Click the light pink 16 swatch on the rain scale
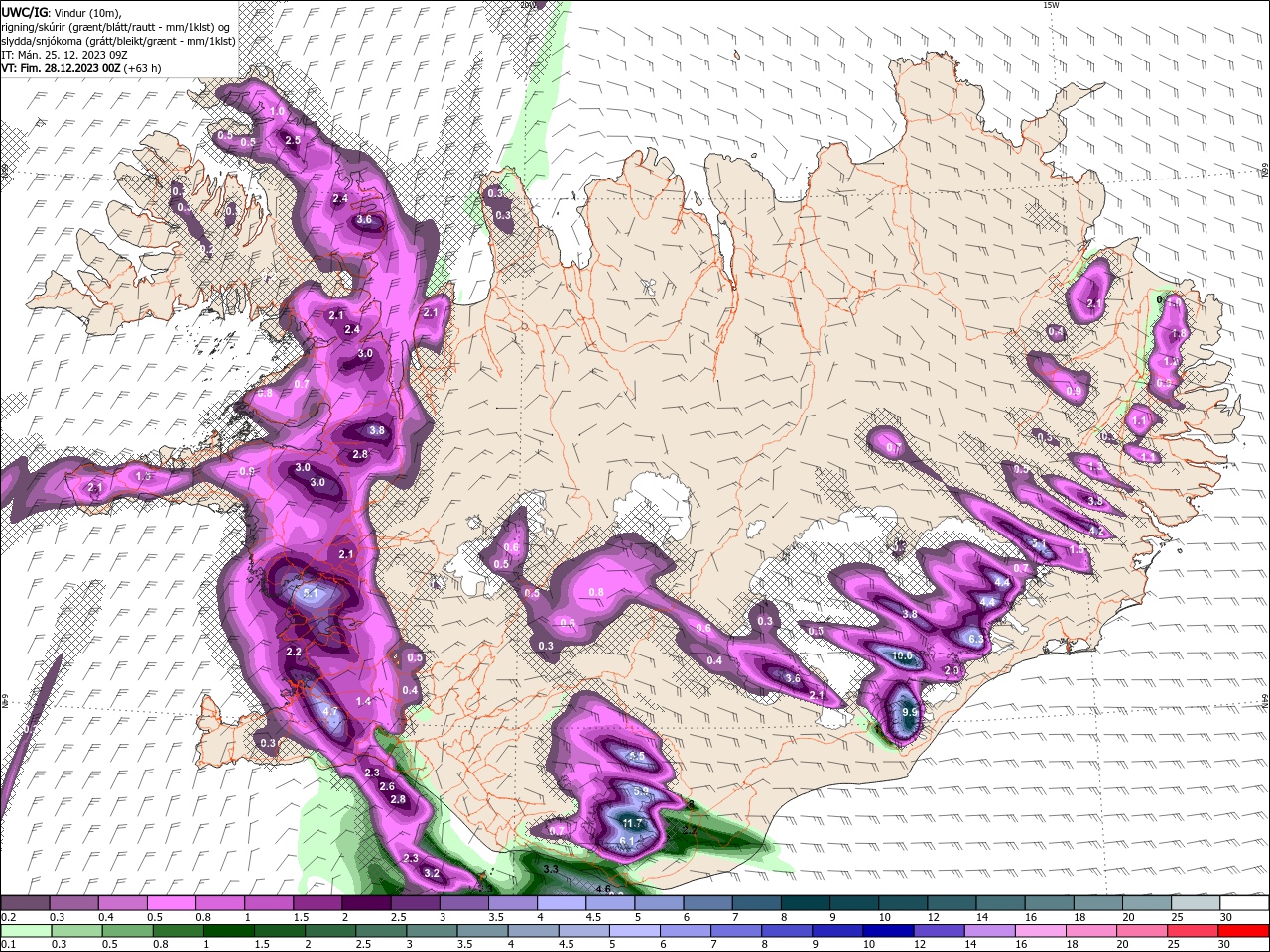 point(1042,931)
